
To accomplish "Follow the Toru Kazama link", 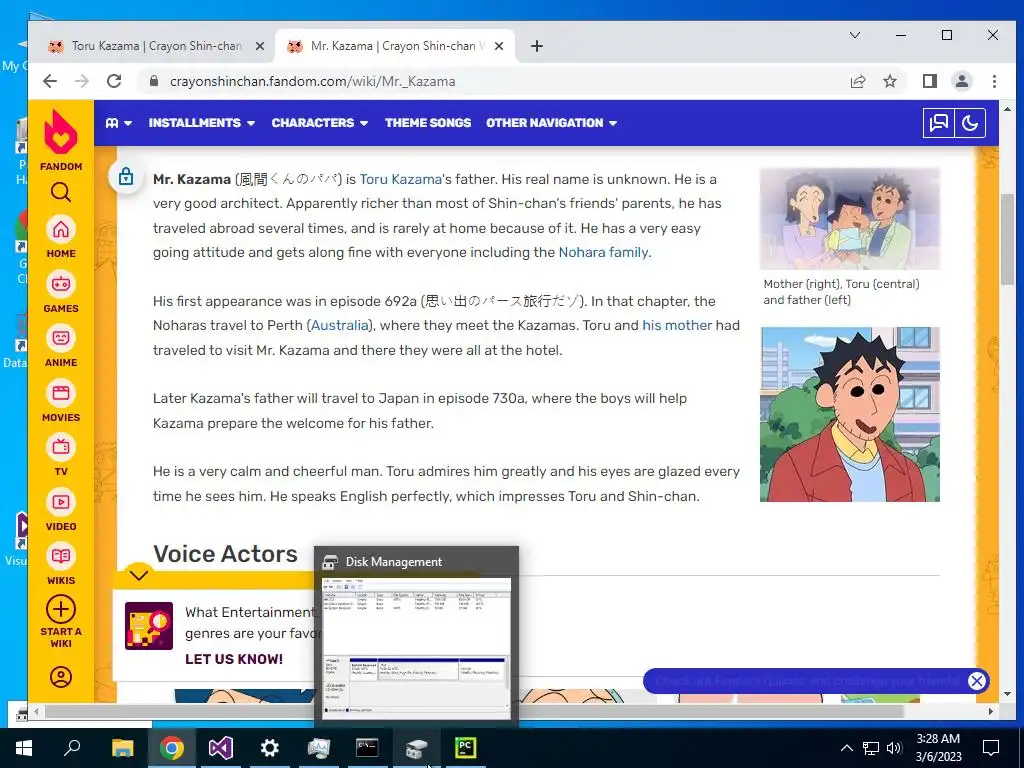I will pyautogui.click(x=400, y=179).
